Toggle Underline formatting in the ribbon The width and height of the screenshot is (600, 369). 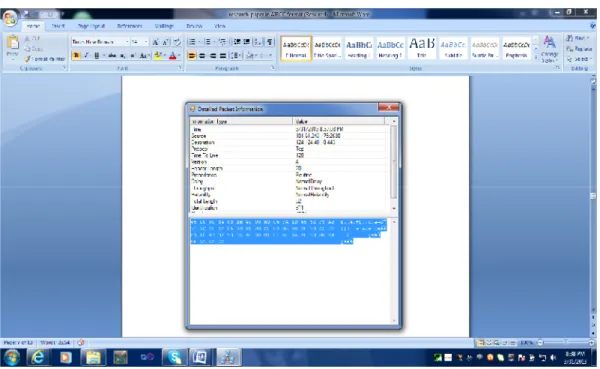(96, 56)
